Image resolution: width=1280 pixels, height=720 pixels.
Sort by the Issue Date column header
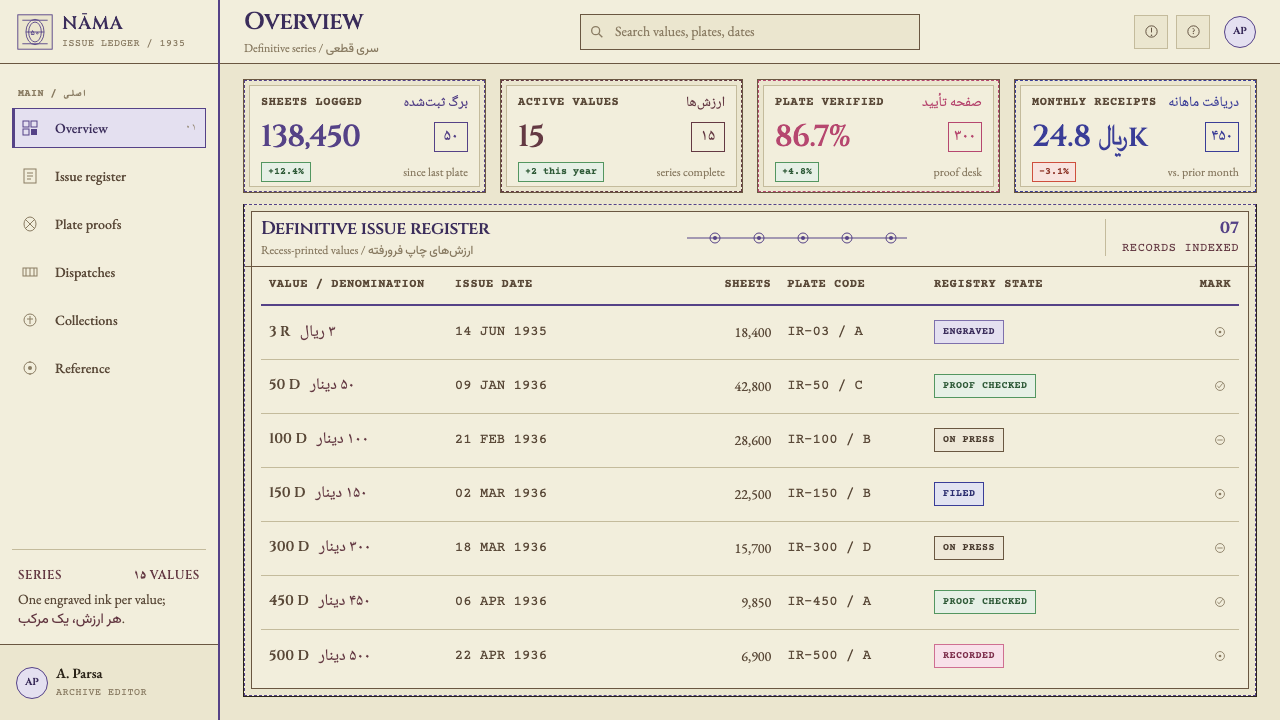click(x=494, y=284)
